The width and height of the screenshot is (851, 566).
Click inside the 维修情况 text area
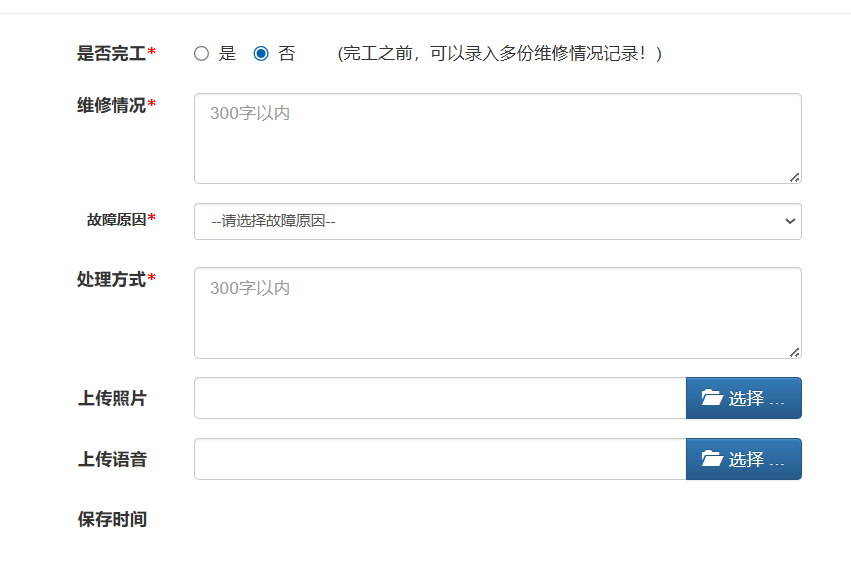coord(498,138)
